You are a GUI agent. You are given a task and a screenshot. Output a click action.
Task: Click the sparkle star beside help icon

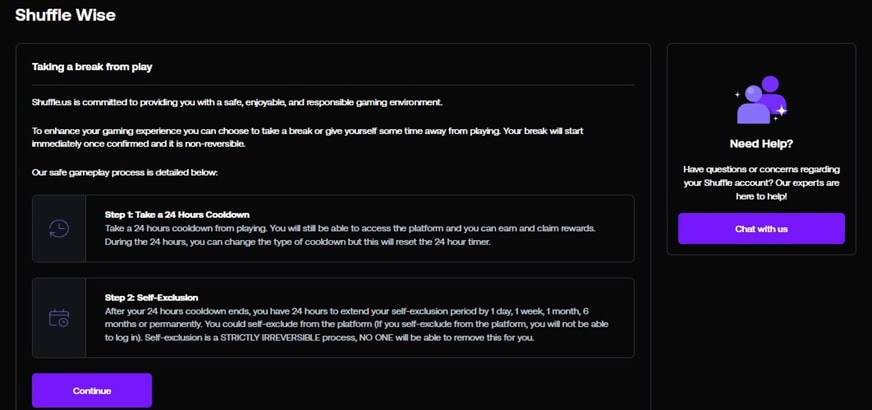[x=781, y=111]
